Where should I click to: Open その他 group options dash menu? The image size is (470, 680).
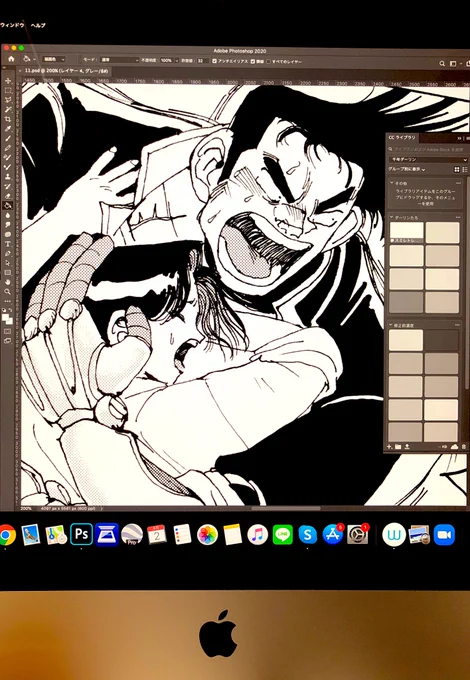[458, 183]
